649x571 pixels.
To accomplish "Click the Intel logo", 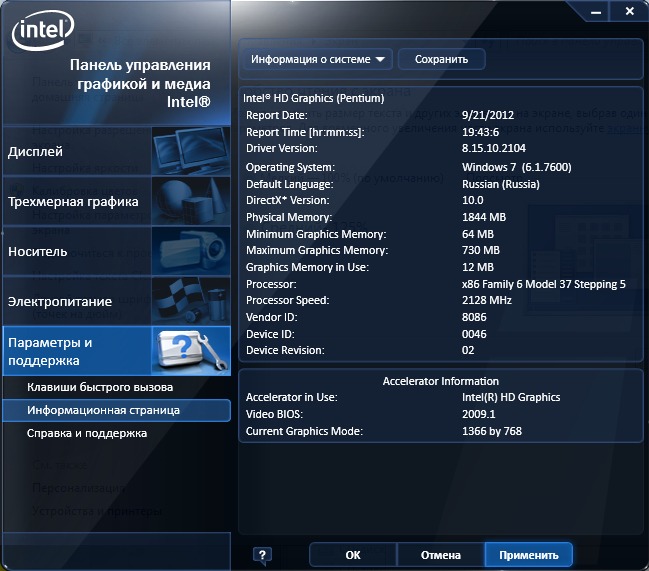I will tap(43, 30).
